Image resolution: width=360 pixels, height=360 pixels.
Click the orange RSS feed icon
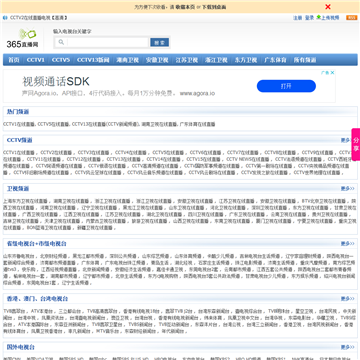(352, 18)
